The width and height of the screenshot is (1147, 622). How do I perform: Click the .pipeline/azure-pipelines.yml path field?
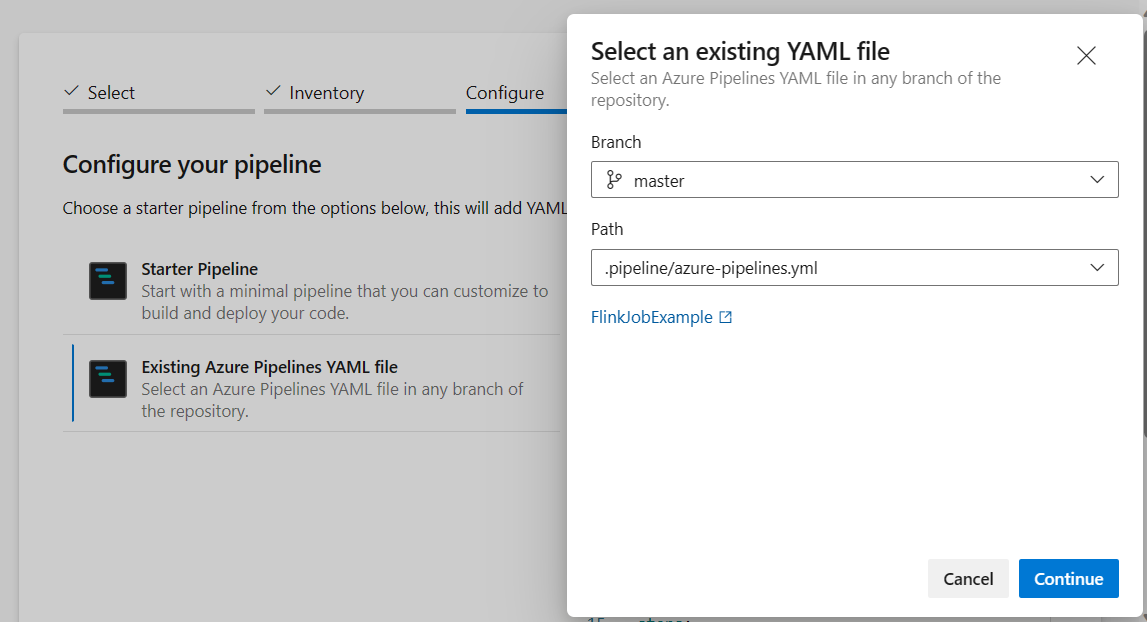point(854,268)
